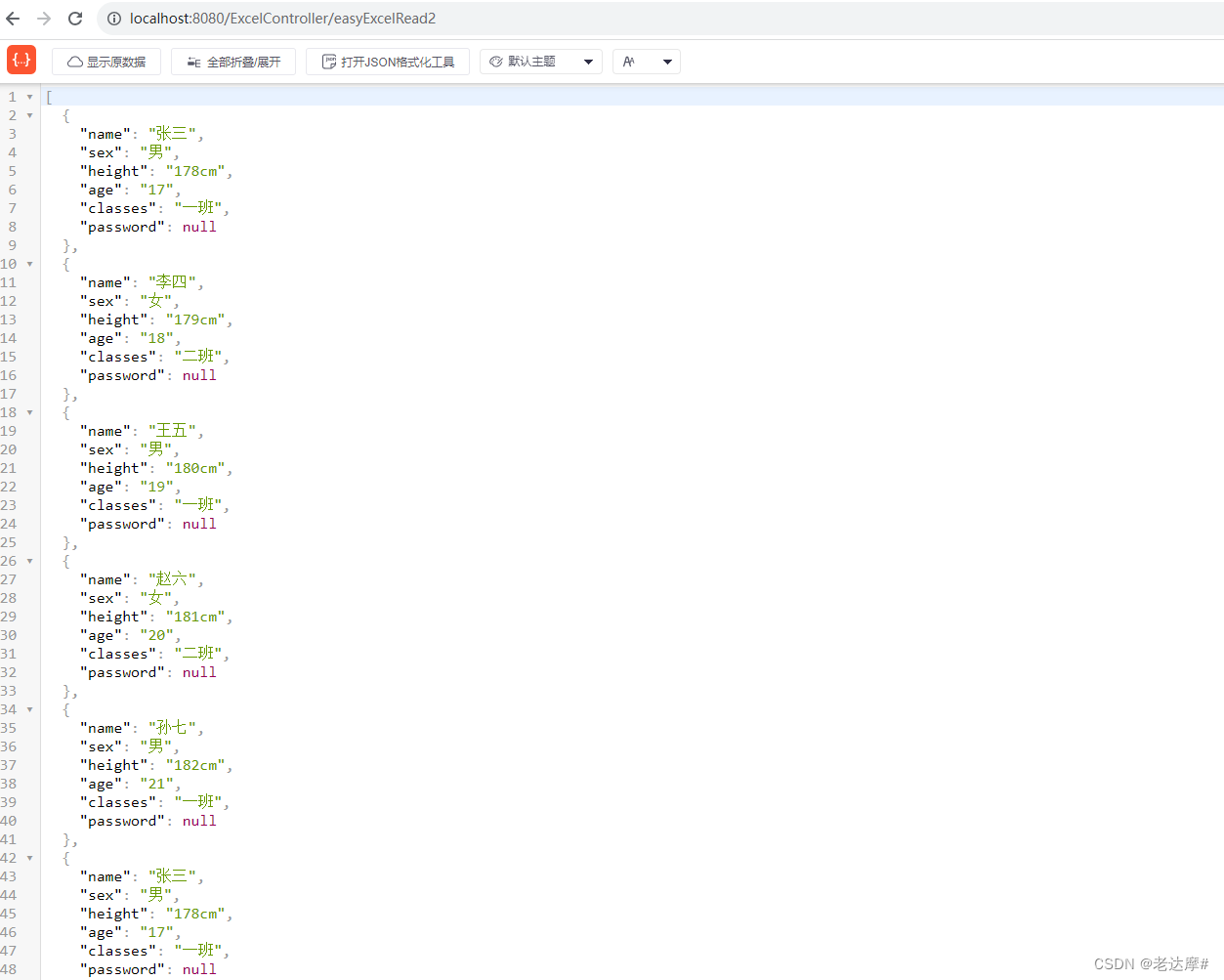Click the browser forward arrow
Image resolution: width=1224 pixels, height=980 pixels.
[44, 19]
